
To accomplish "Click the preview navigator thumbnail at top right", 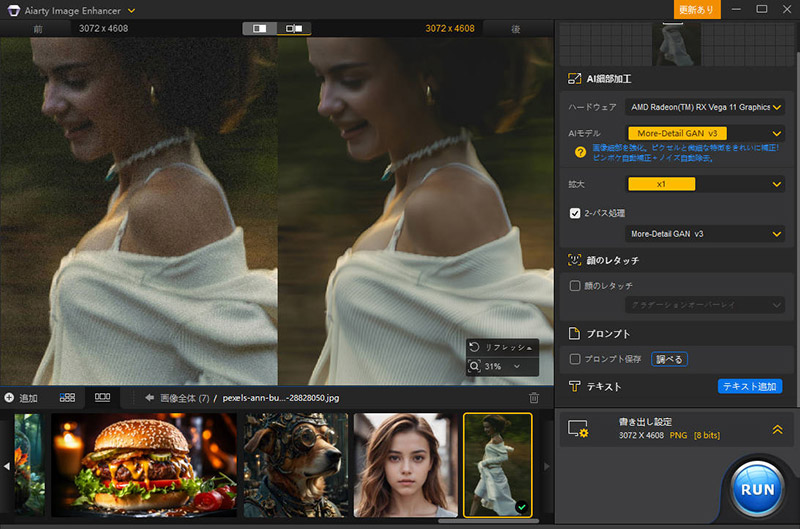I will point(676,44).
